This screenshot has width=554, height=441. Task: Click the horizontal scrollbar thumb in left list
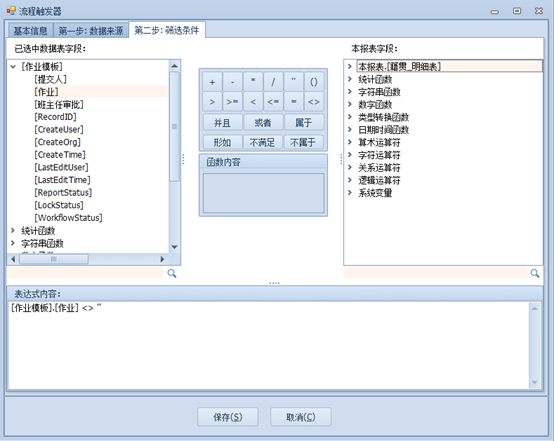pyautogui.click(x=53, y=259)
